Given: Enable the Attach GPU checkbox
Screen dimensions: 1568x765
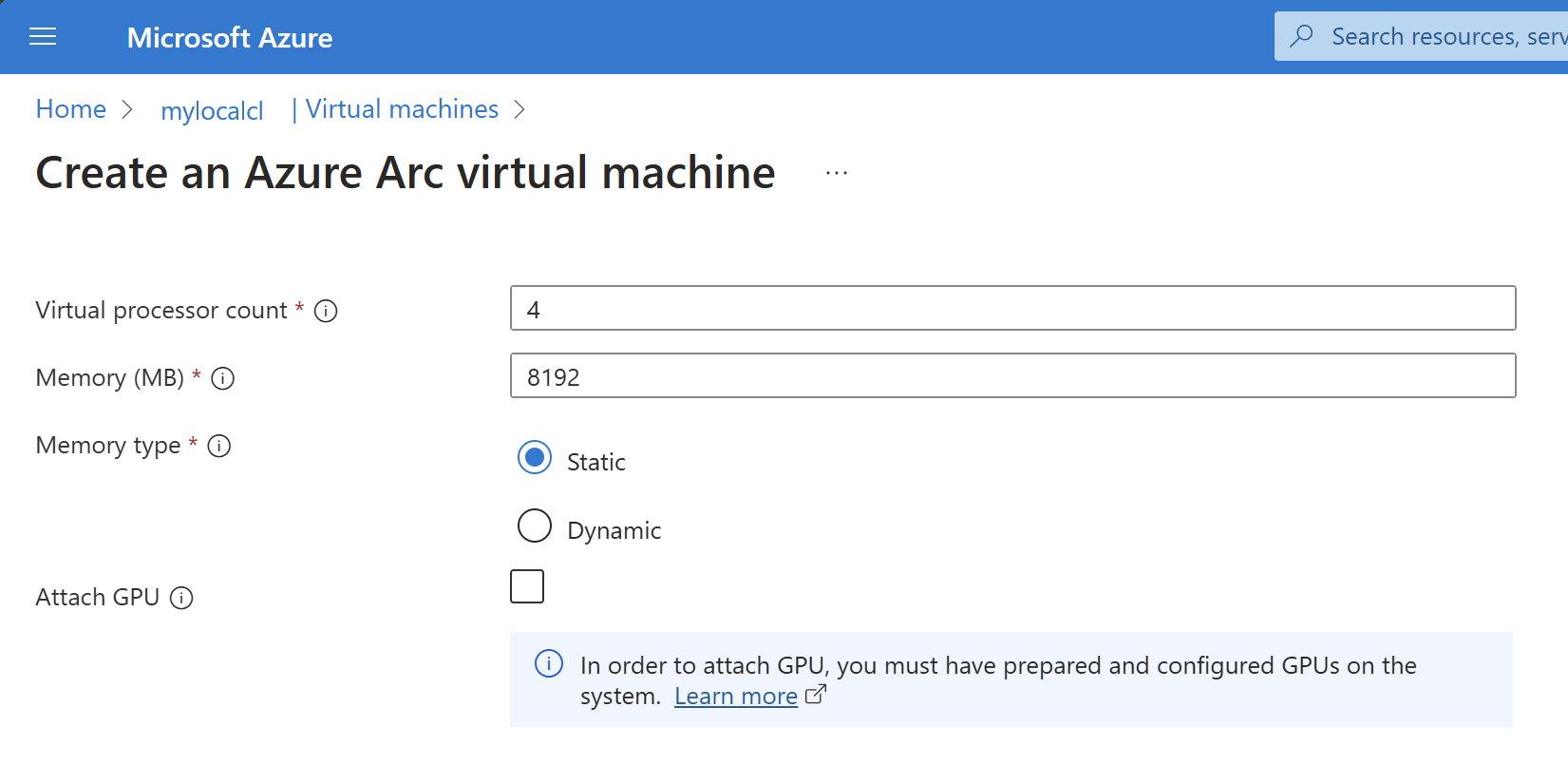Looking at the screenshot, I should click(x=527, y=586).
